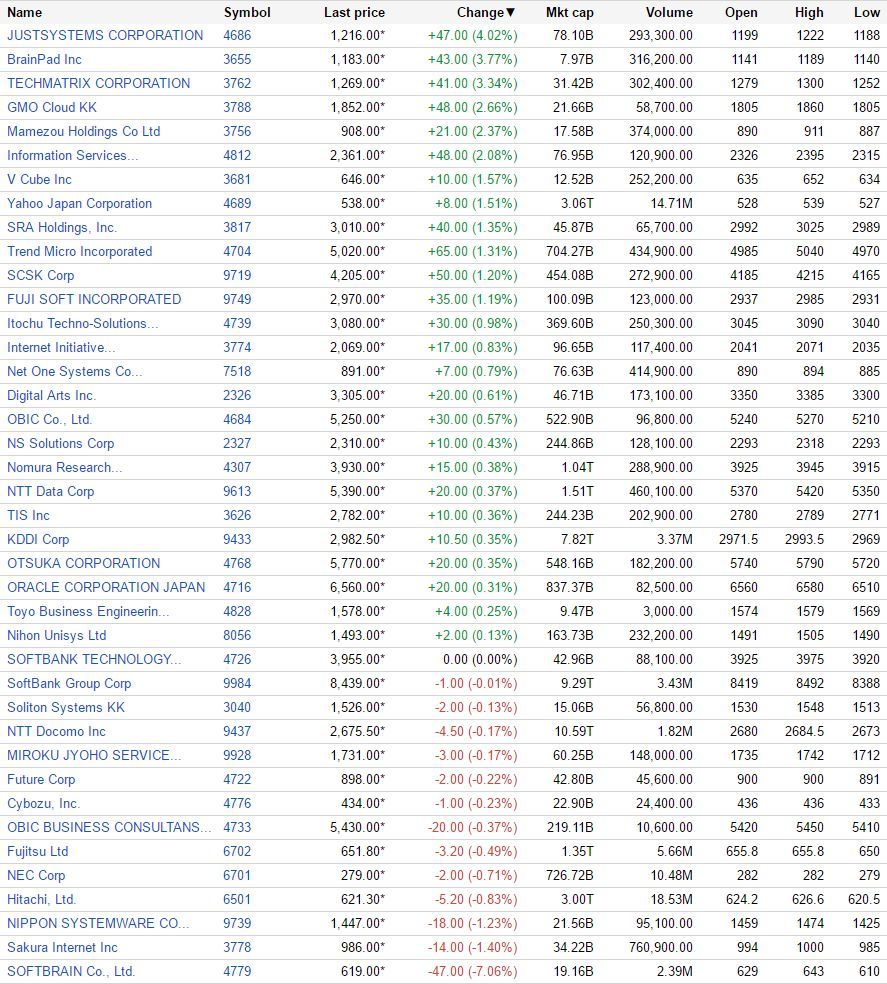
Task: Click ticker symbol 4686
Action: (x=237, y=35)
